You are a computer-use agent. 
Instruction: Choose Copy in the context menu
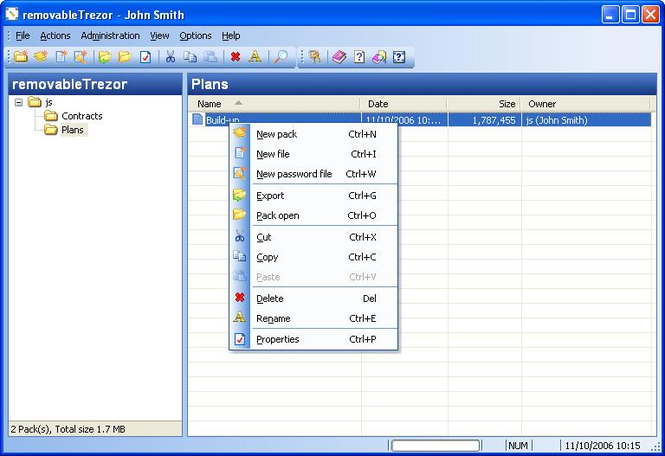pyautogui.click(x=313, y=257)
